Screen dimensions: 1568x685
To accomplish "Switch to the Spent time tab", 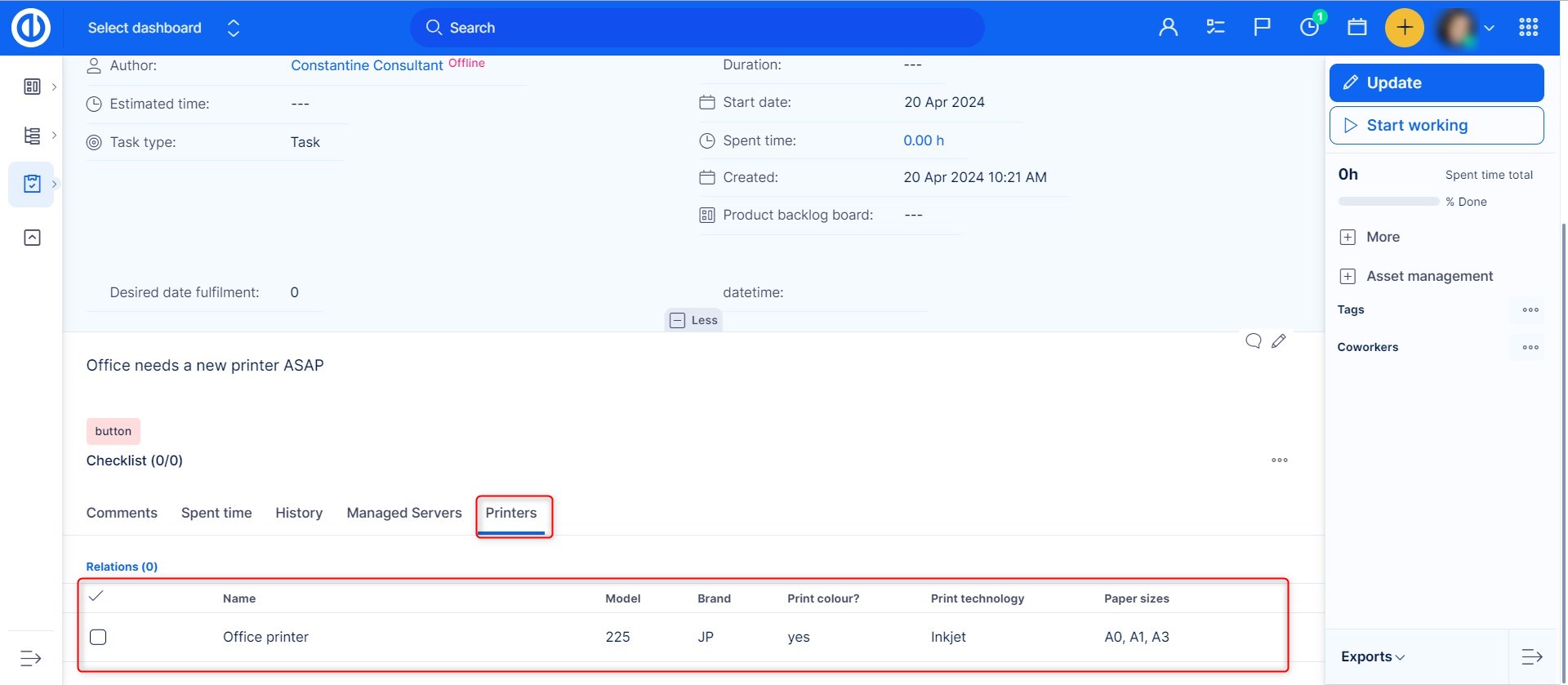I will click(216, 513).
